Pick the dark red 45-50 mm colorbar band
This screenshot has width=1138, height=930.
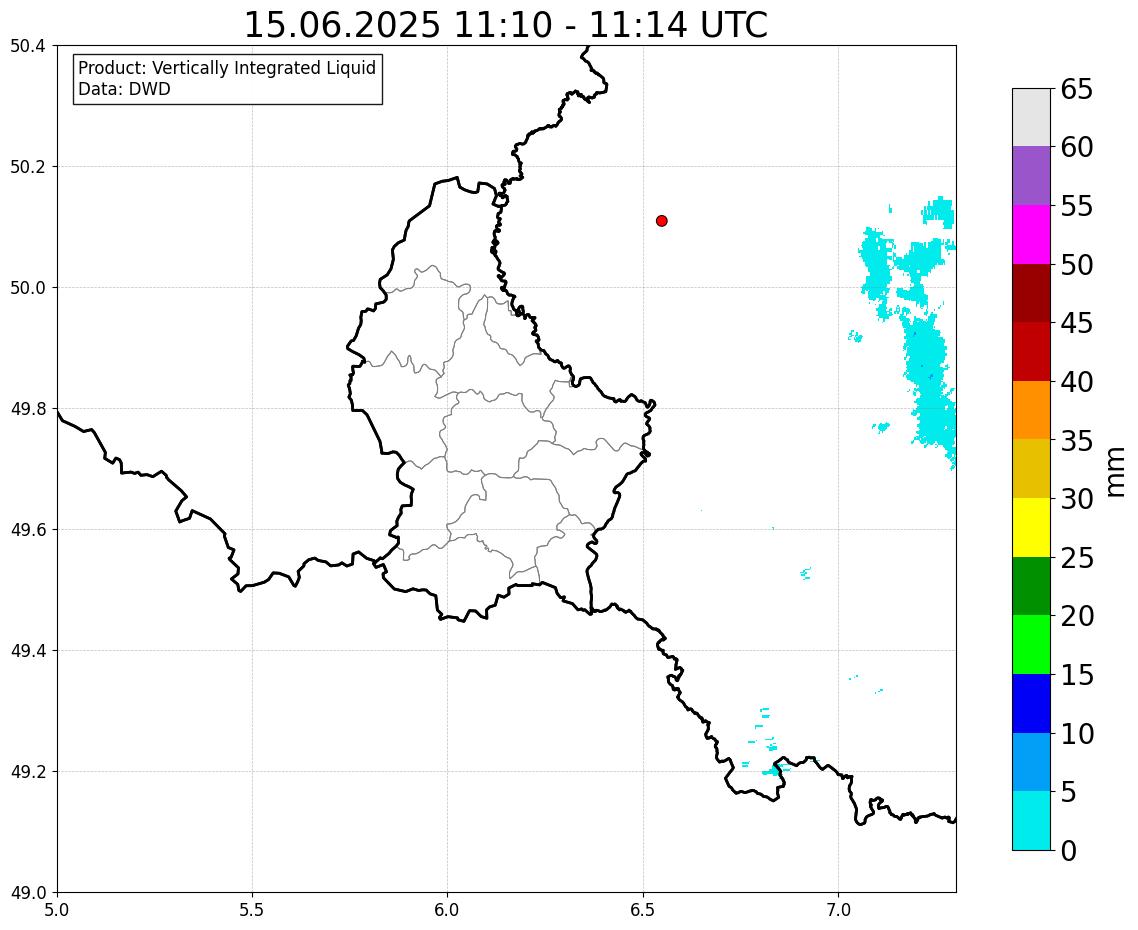click(1031, 293)
